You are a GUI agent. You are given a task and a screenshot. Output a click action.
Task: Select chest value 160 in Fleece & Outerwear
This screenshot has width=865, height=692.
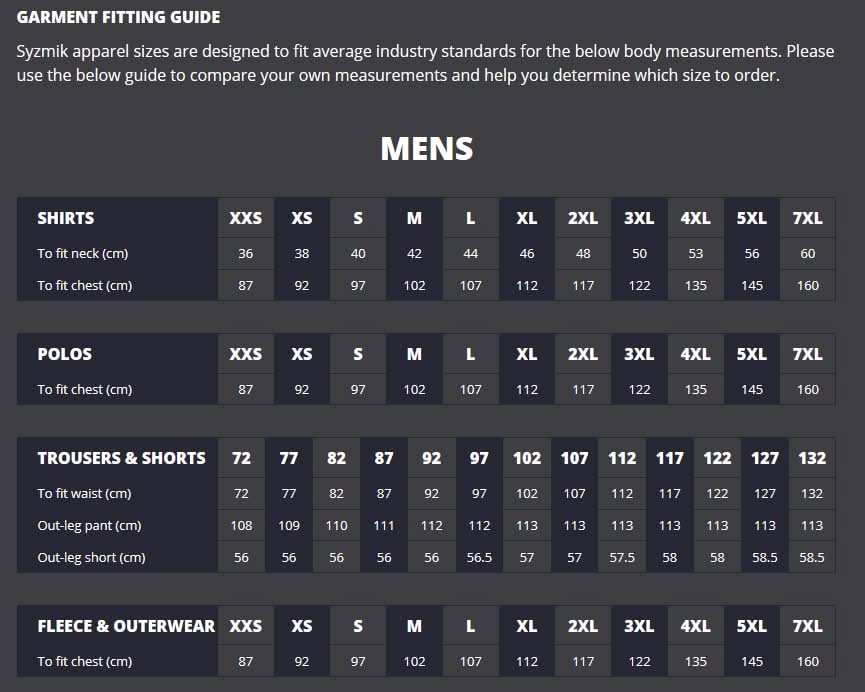click(x=807, y=662)
